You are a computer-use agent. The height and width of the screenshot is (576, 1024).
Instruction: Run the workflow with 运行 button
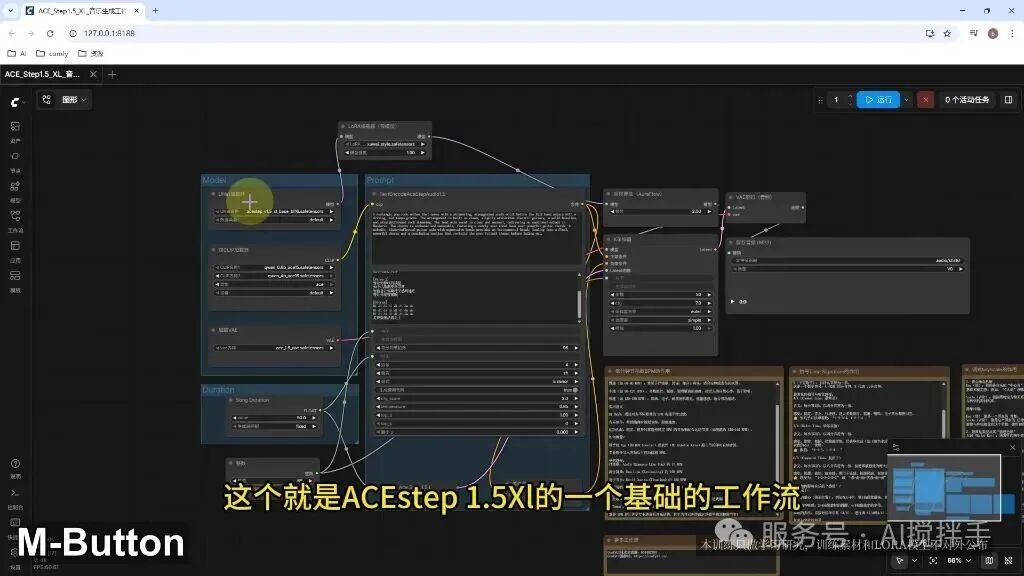pos(878,100)
